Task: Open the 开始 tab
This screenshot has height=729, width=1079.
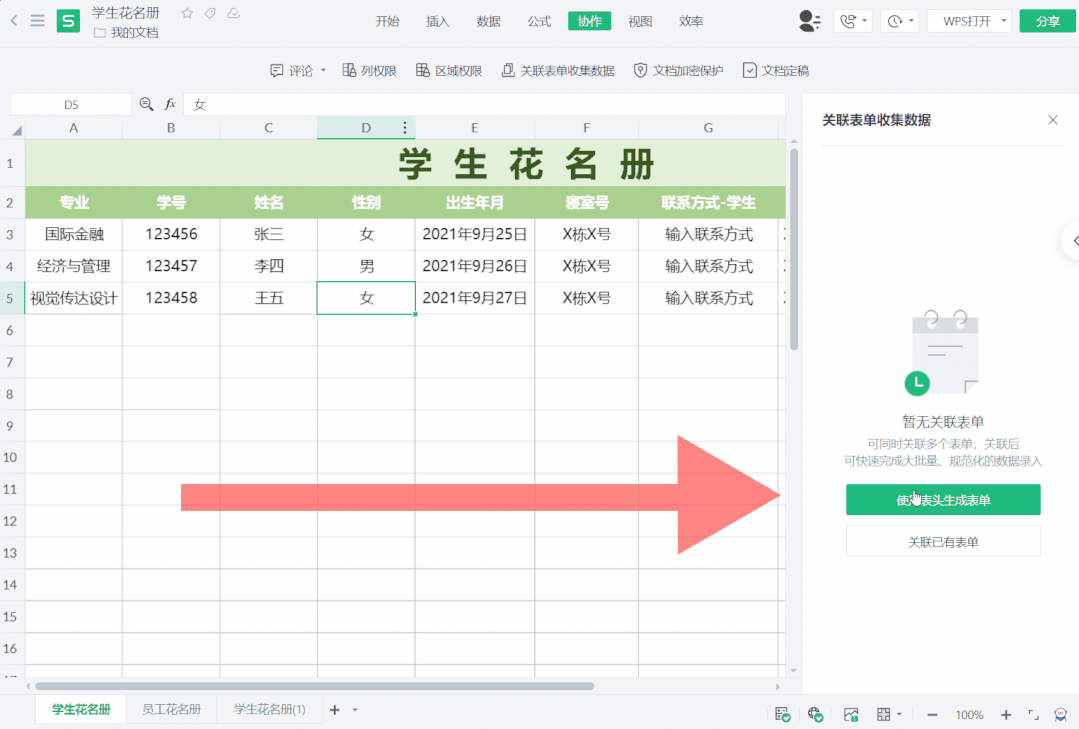Action: tap(387, 21)
